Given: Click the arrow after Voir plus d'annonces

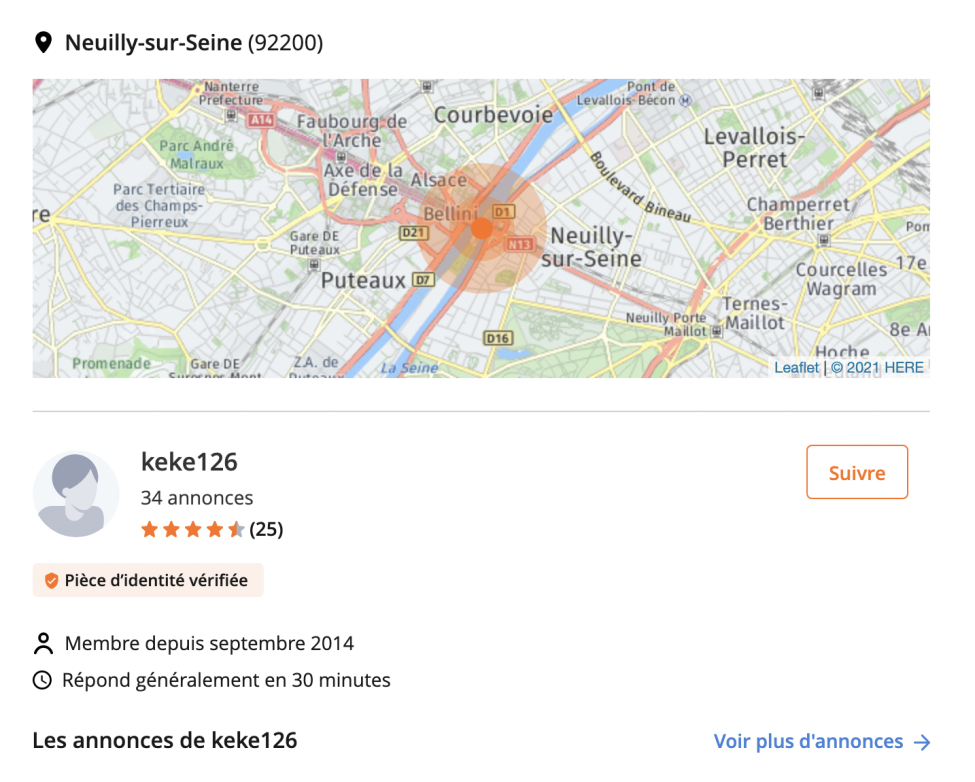Looking at the screenshot, I should [x=922, y=742].
